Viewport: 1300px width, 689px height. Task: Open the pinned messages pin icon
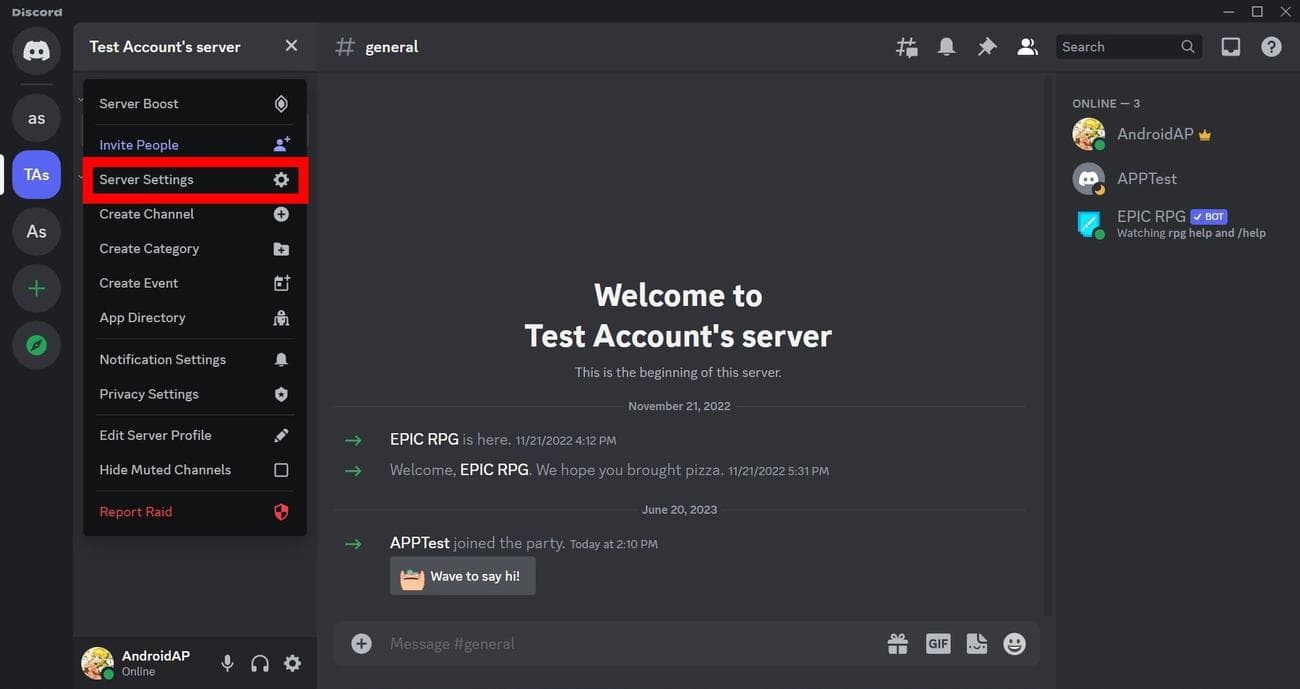coord(987,47)
